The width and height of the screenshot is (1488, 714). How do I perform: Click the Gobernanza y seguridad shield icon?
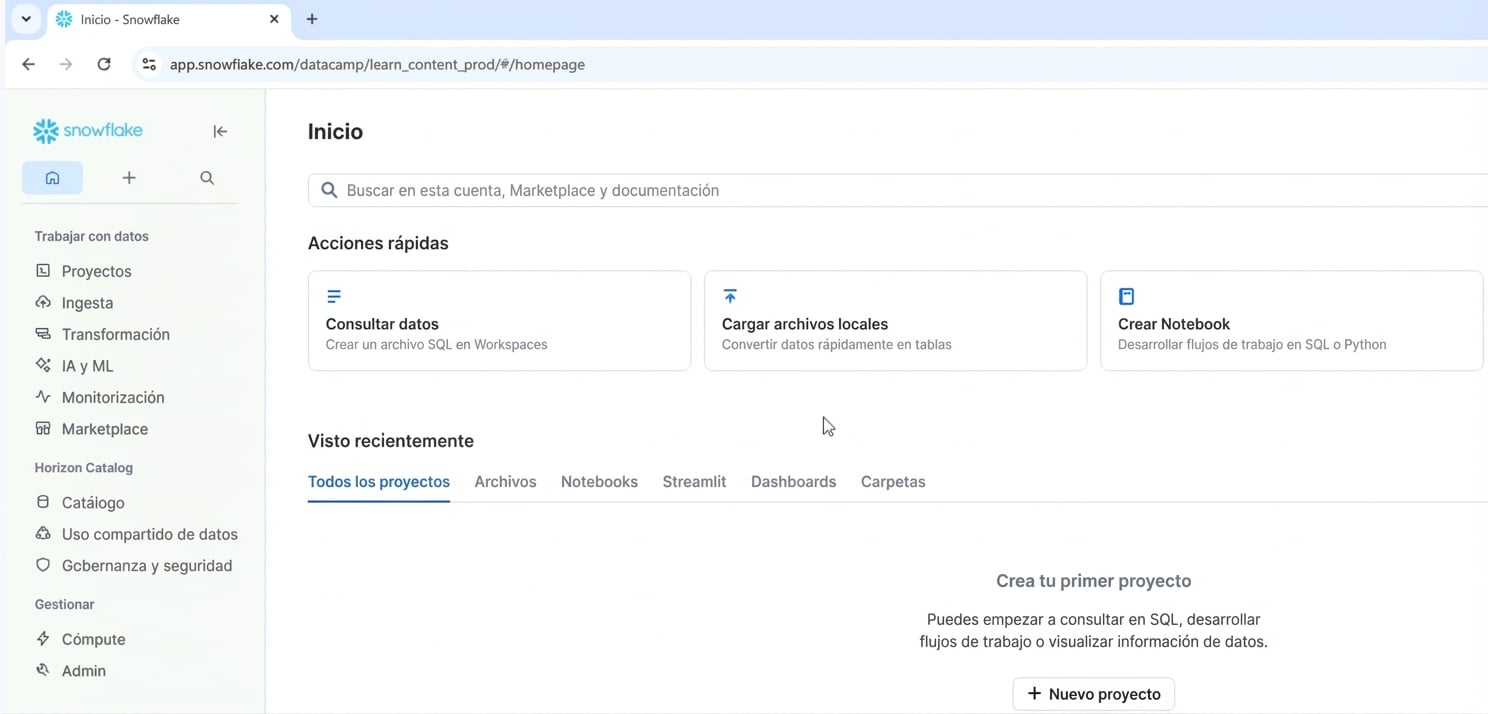43,565
